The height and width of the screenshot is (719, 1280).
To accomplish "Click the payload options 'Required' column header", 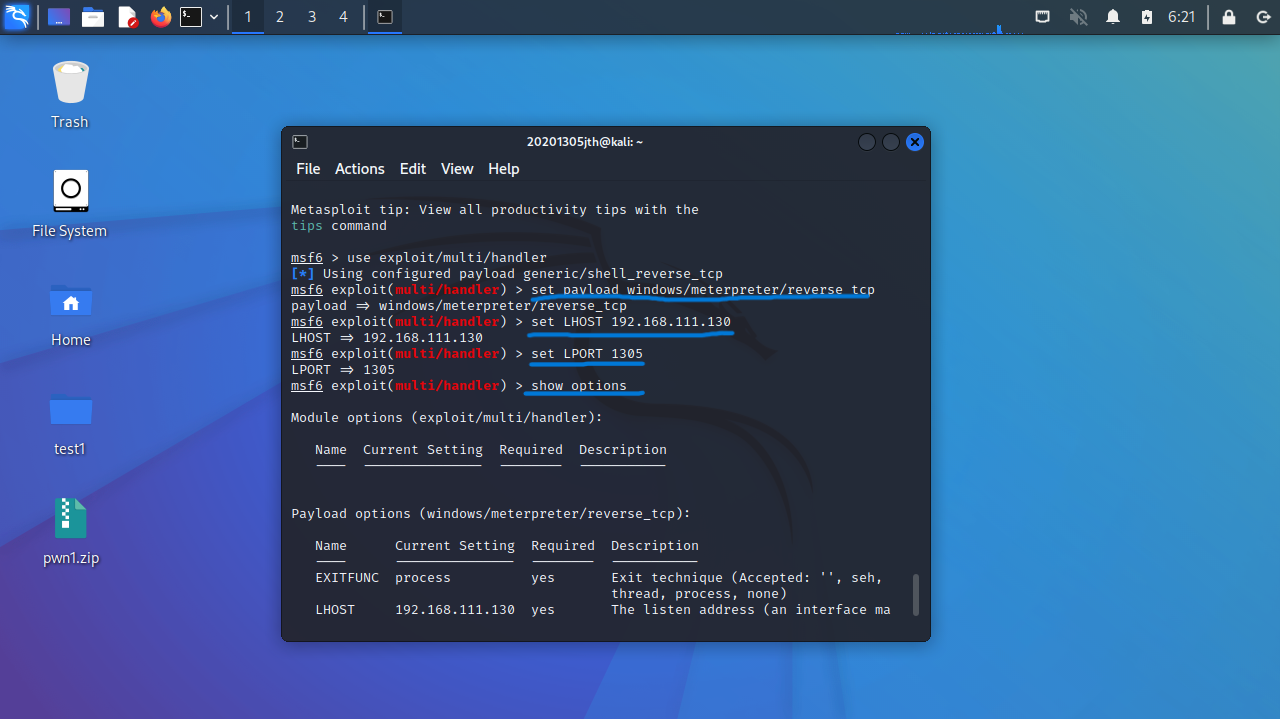I will [563, 546].
